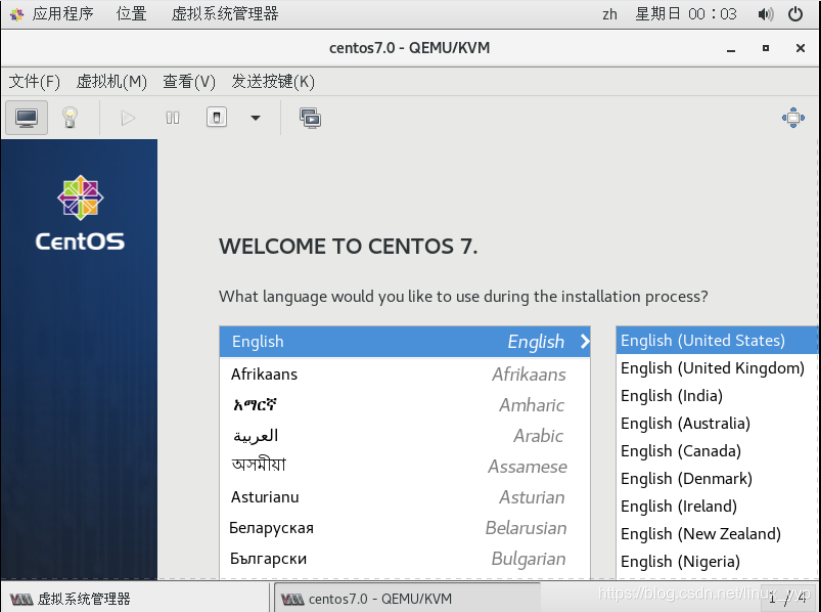Open the 位置 menu
Screen dimensions: 821x612
tap(131, 14)
